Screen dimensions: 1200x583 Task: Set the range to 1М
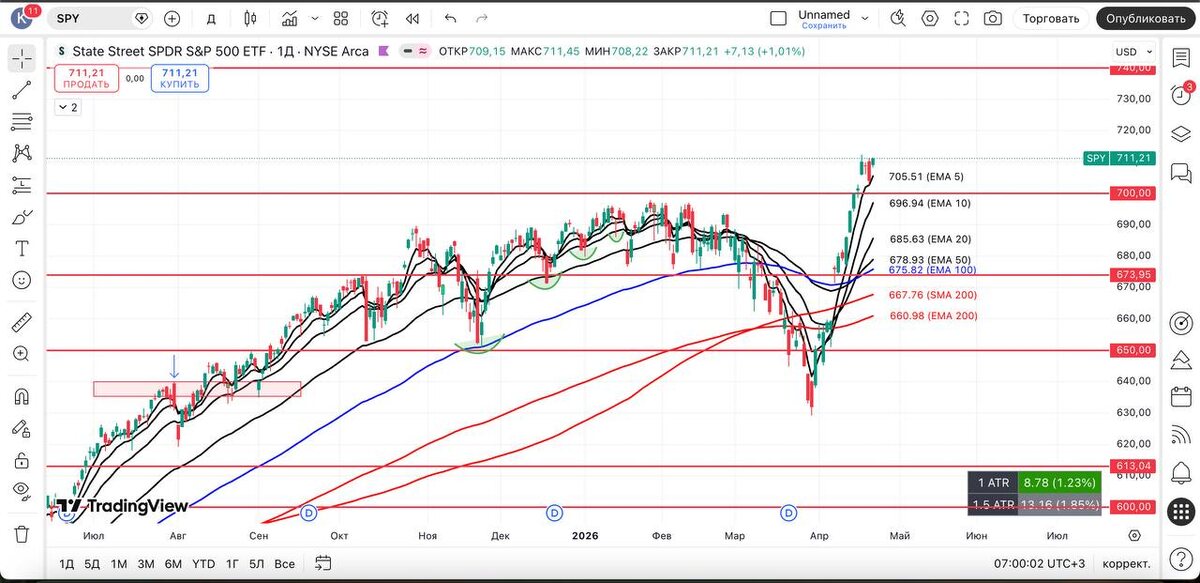[119, 564]
